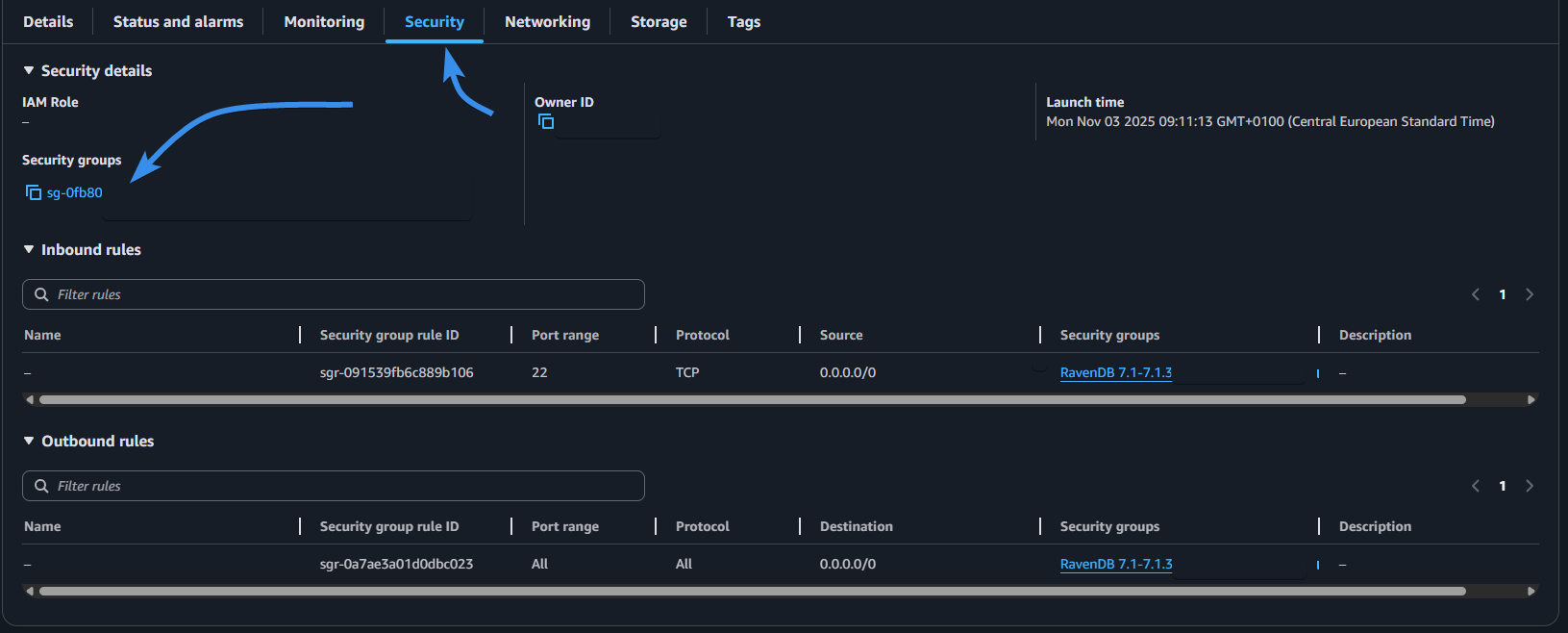
Task: Go to the Networking tab
Action: (547, 21)
